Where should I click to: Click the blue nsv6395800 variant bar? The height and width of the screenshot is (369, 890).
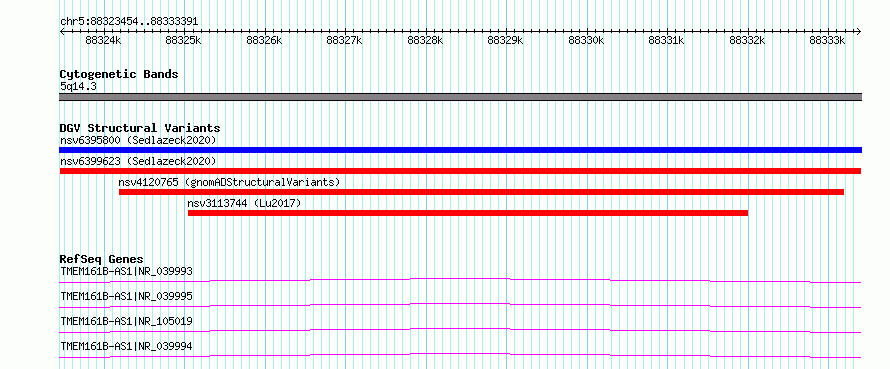click(x=460, y=150)
